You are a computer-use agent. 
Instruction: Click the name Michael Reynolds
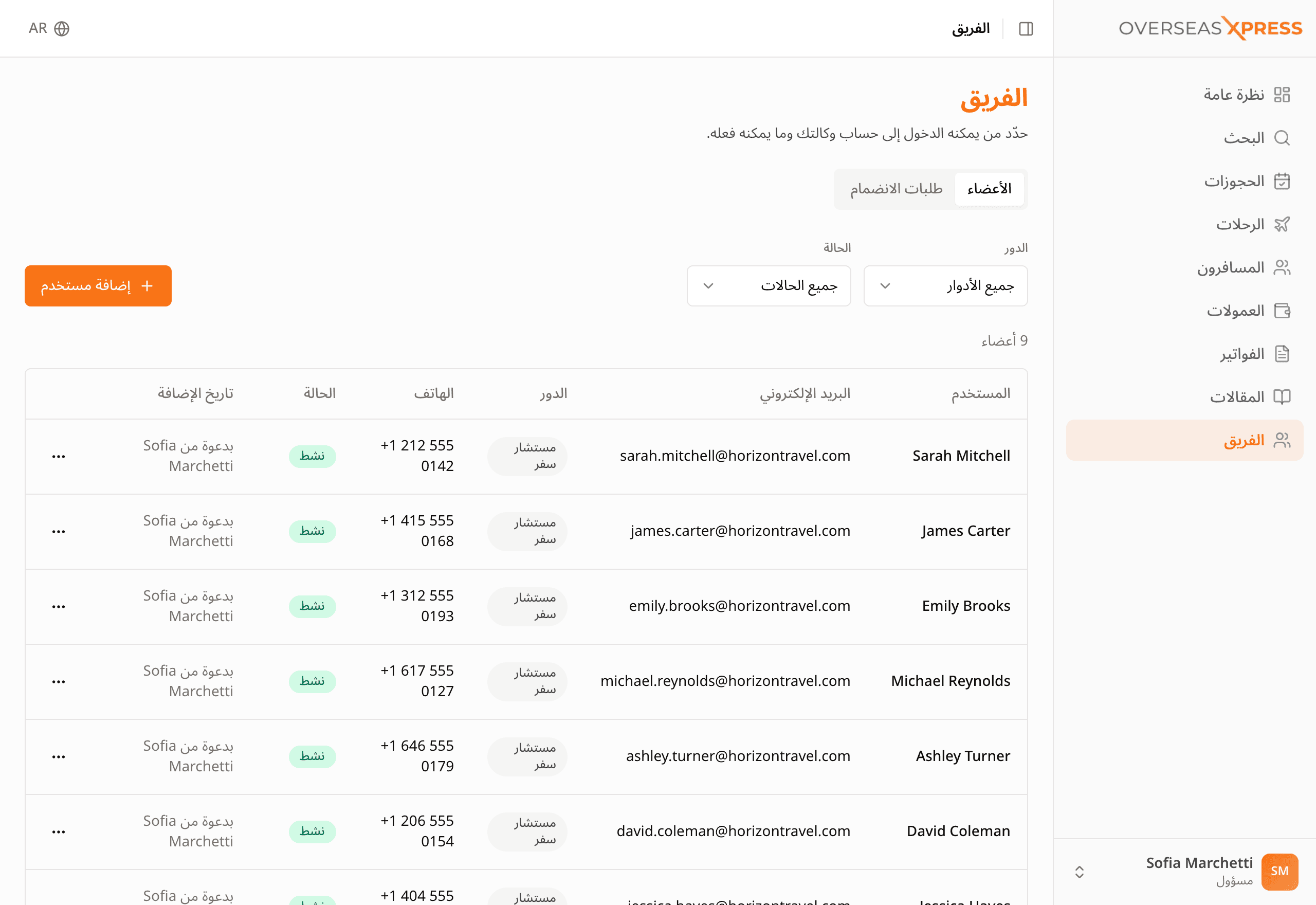951,681
